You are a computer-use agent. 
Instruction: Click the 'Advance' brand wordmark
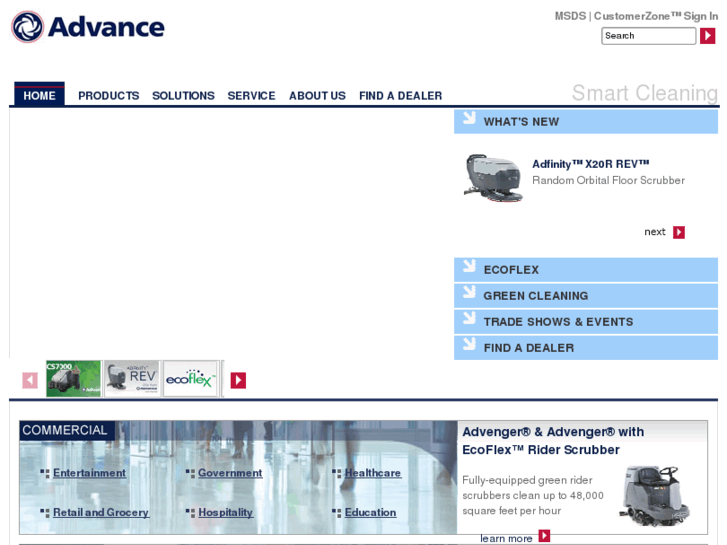coord(106,27)
